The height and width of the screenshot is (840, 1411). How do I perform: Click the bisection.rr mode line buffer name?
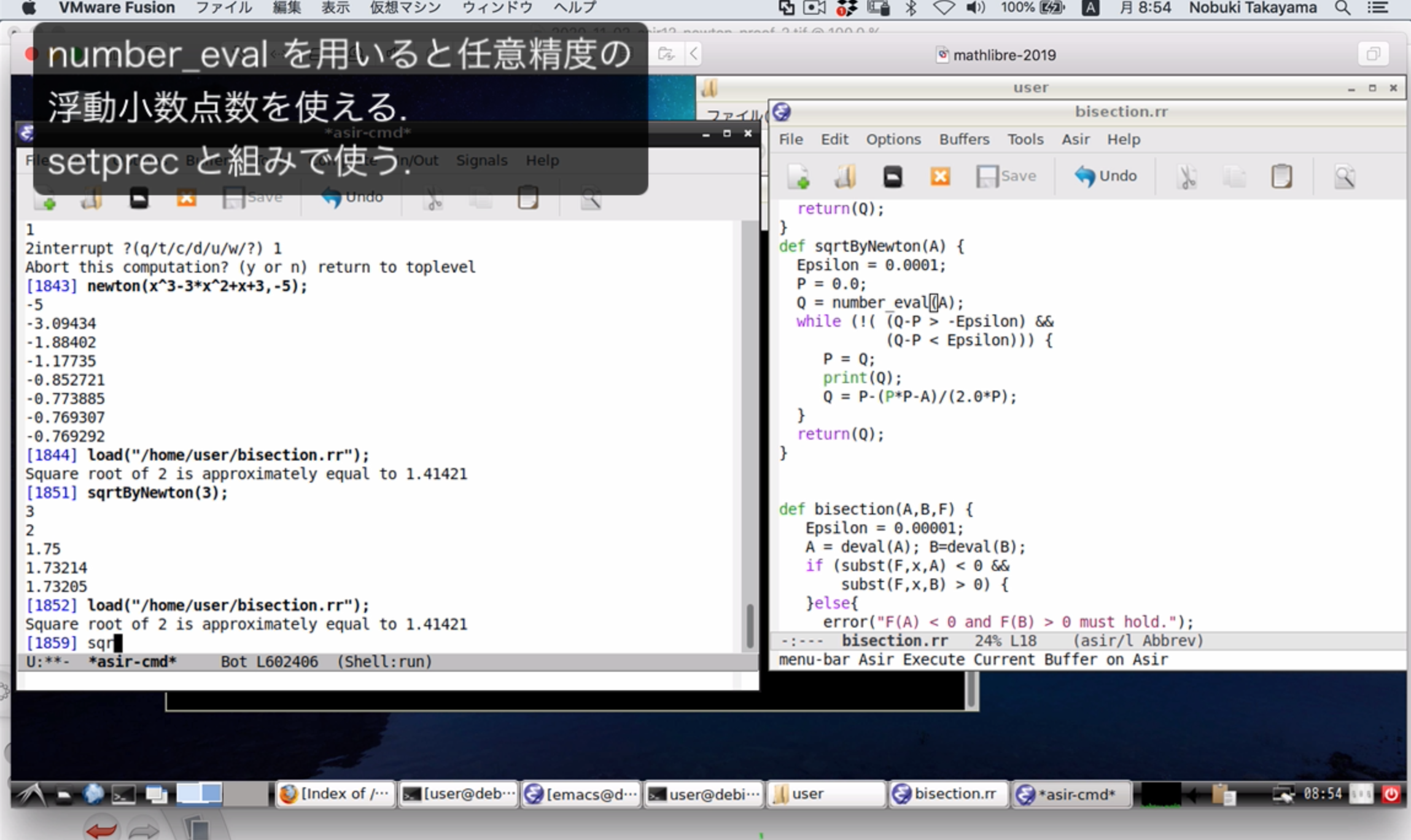pyautogui.click(x=895, y=641)
